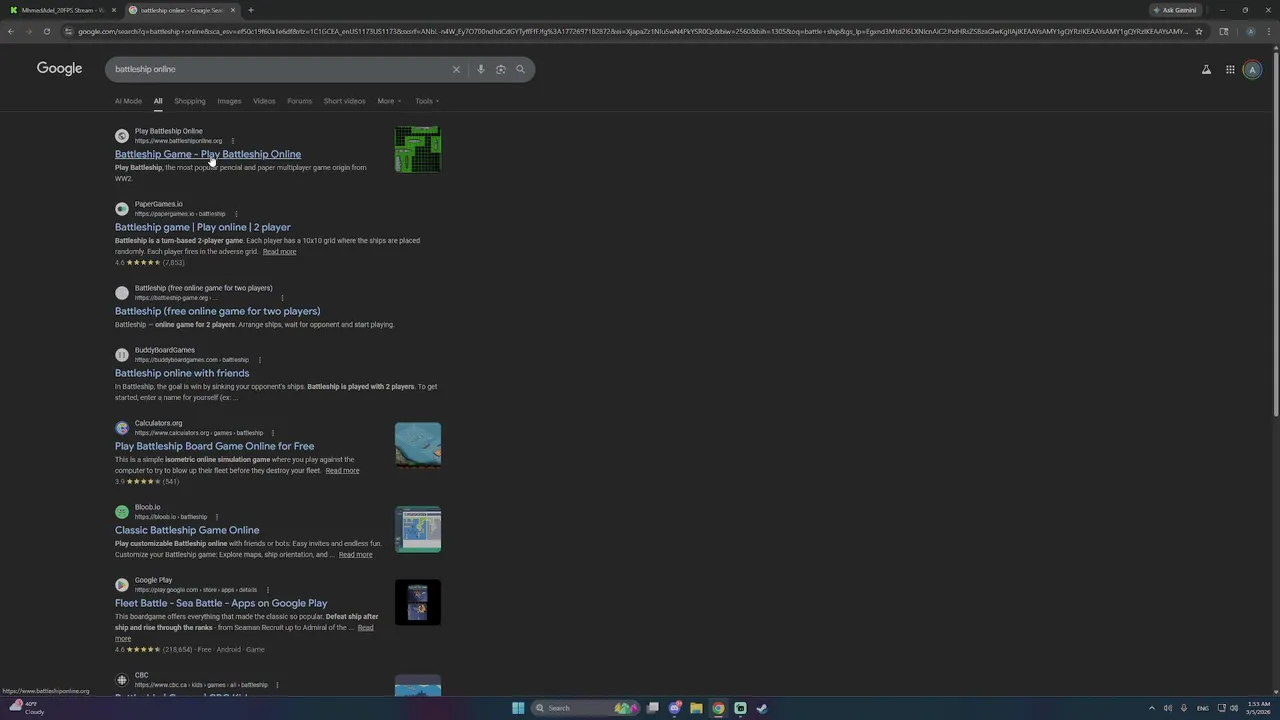Open the Windows Start menu
The image size is (1280, 720).
518,708
